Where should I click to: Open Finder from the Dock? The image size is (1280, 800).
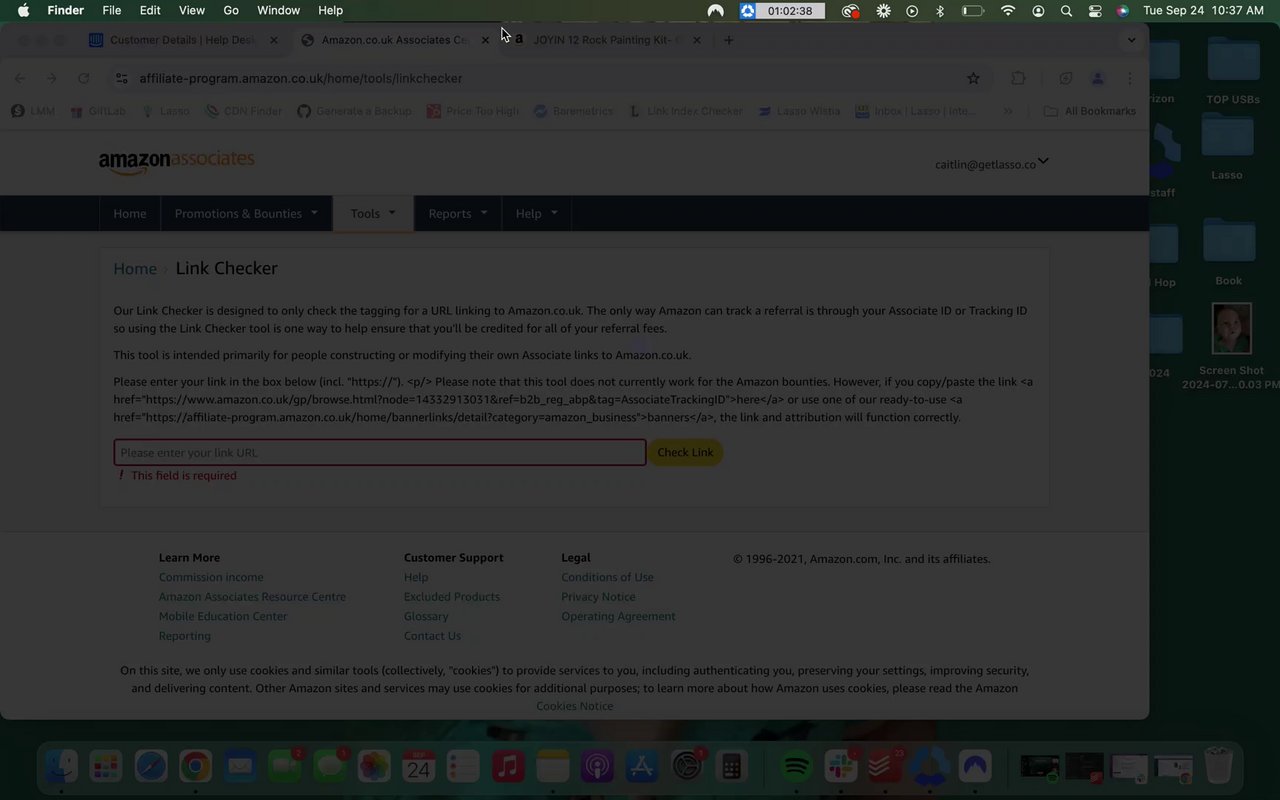click(x=61, y=767)
